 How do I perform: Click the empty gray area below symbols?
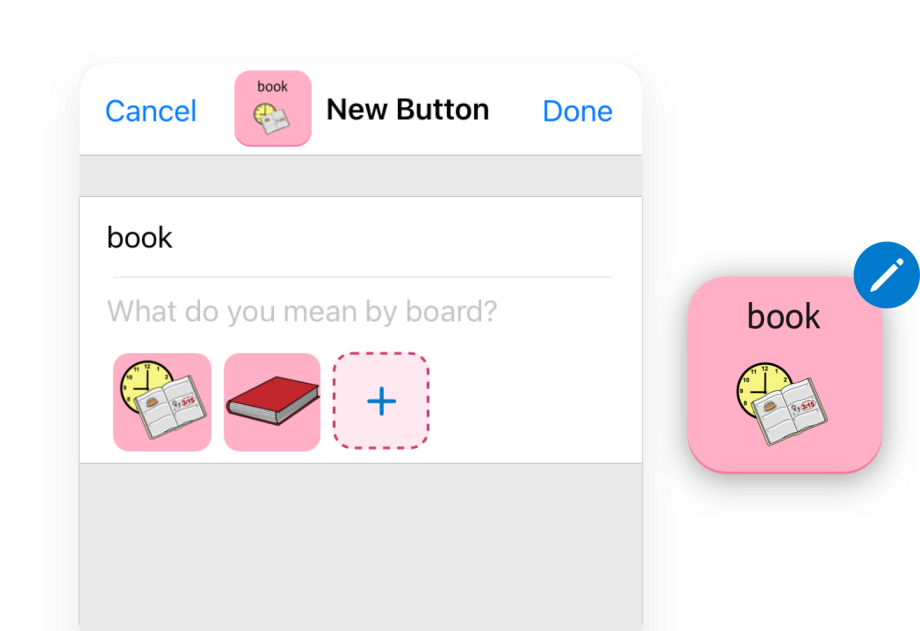pos(361,547)
